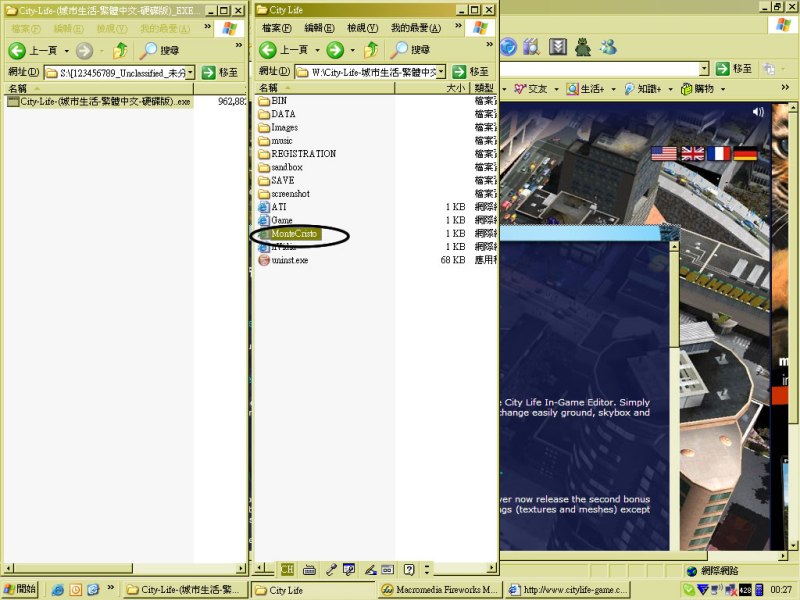Select the Game shortcut file

click(x=276, y=220)
